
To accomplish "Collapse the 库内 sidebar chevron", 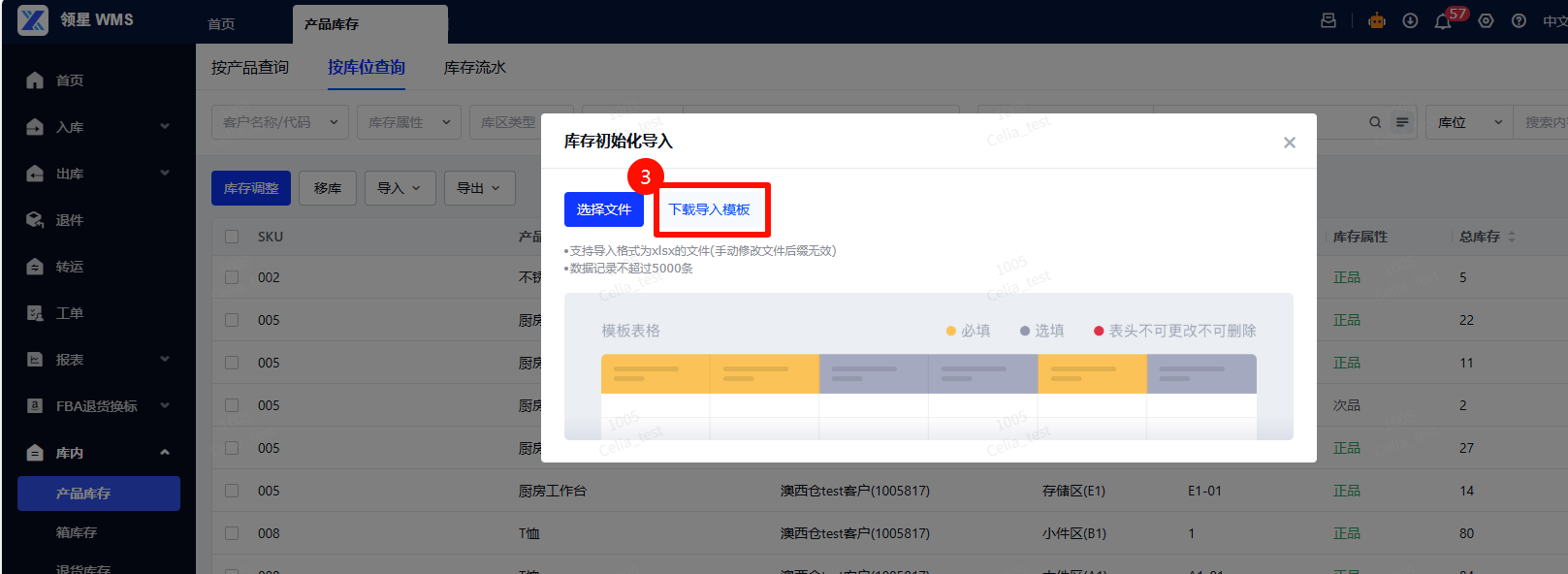I will tap(165, 452).
